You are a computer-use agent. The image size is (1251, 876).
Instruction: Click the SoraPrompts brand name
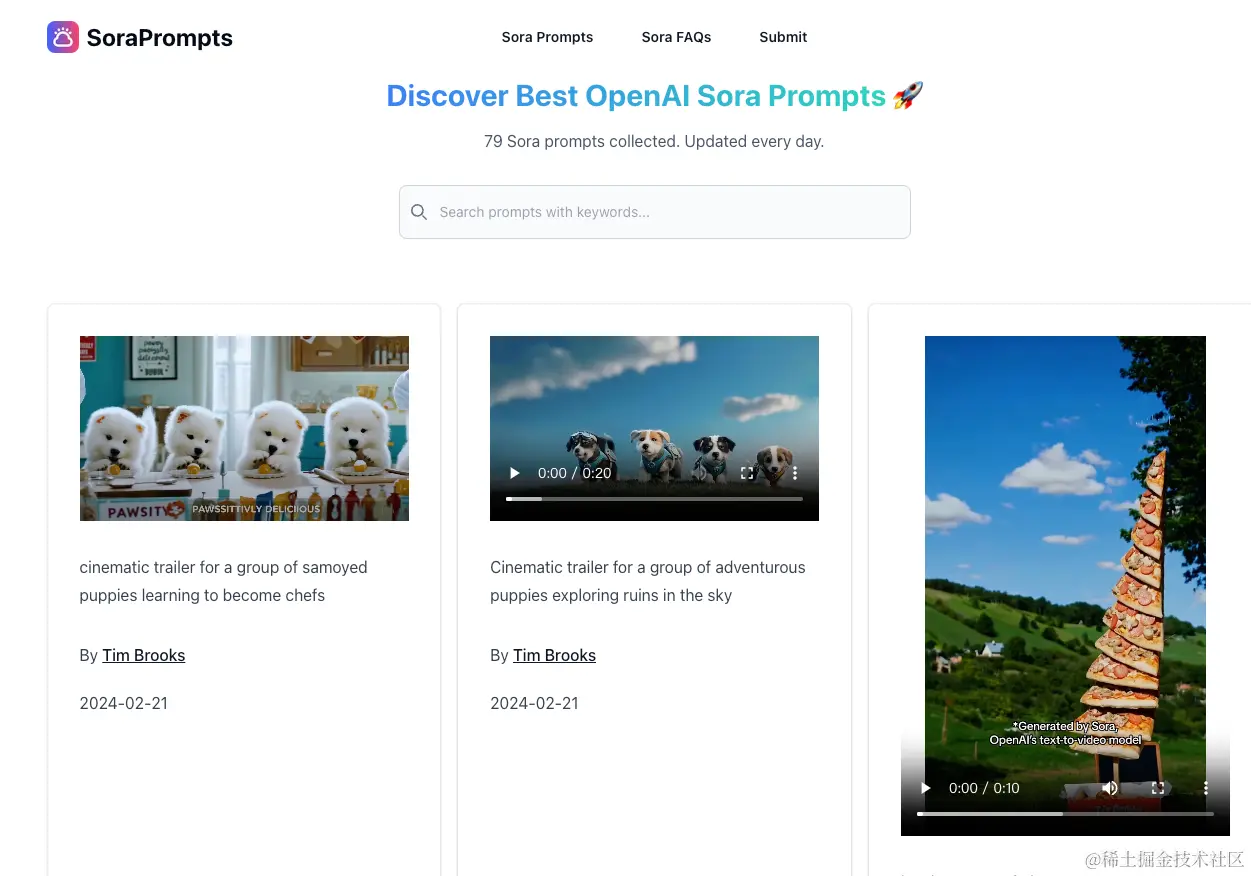tap(160, 38)
